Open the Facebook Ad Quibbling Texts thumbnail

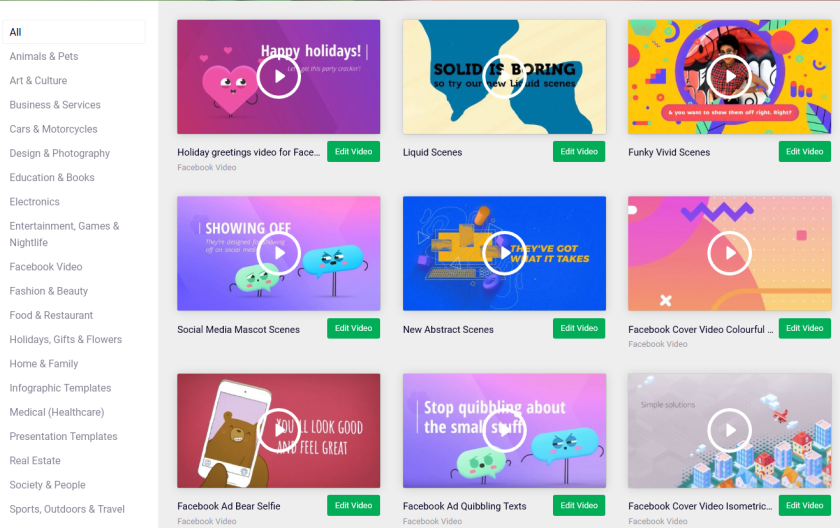pyautogui.click(x=504, y=431)
